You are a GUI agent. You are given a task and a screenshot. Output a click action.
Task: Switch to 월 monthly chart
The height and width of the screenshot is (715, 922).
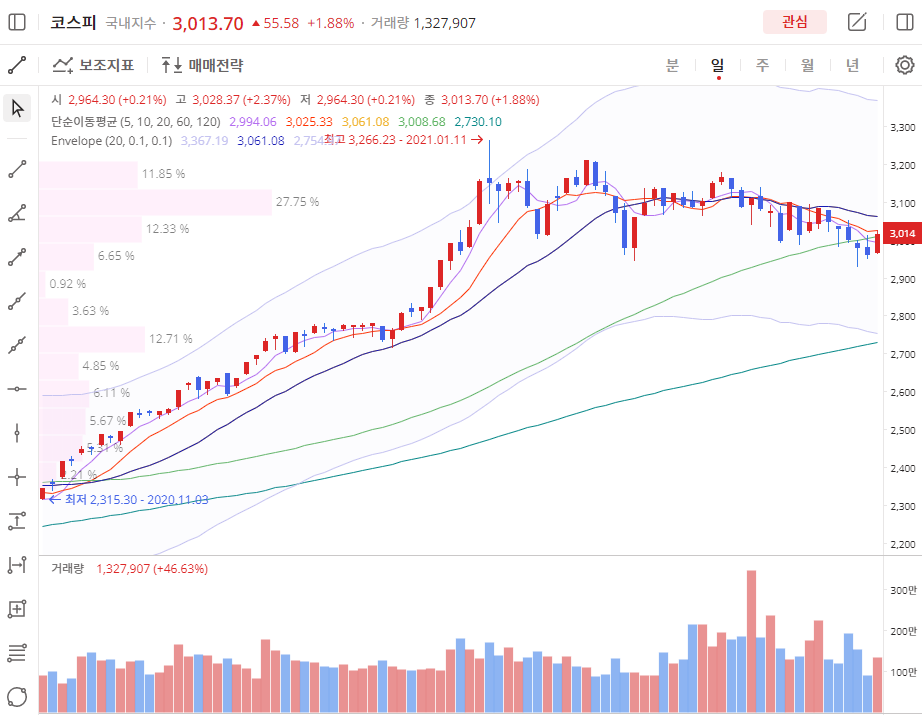[807, 65]
